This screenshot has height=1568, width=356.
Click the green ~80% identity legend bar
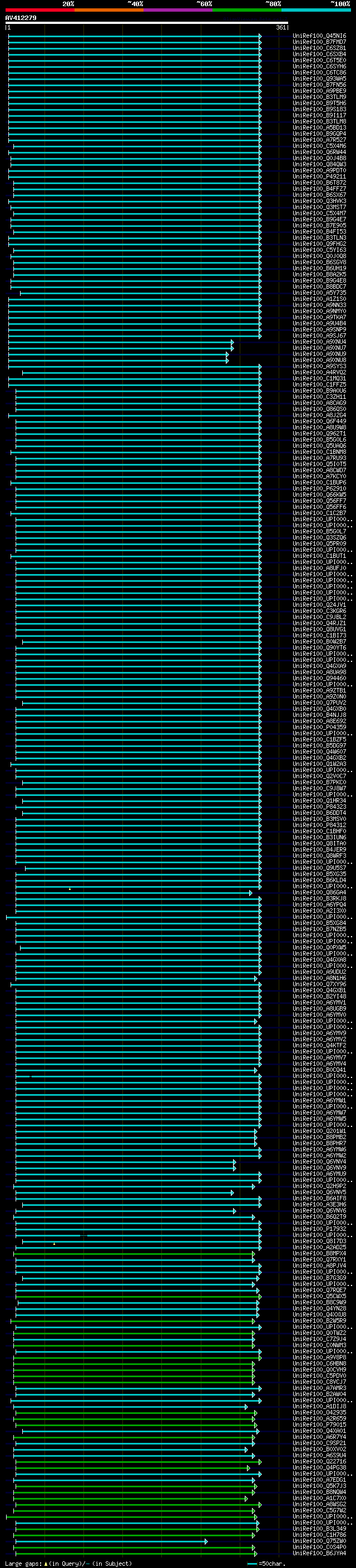247,10
